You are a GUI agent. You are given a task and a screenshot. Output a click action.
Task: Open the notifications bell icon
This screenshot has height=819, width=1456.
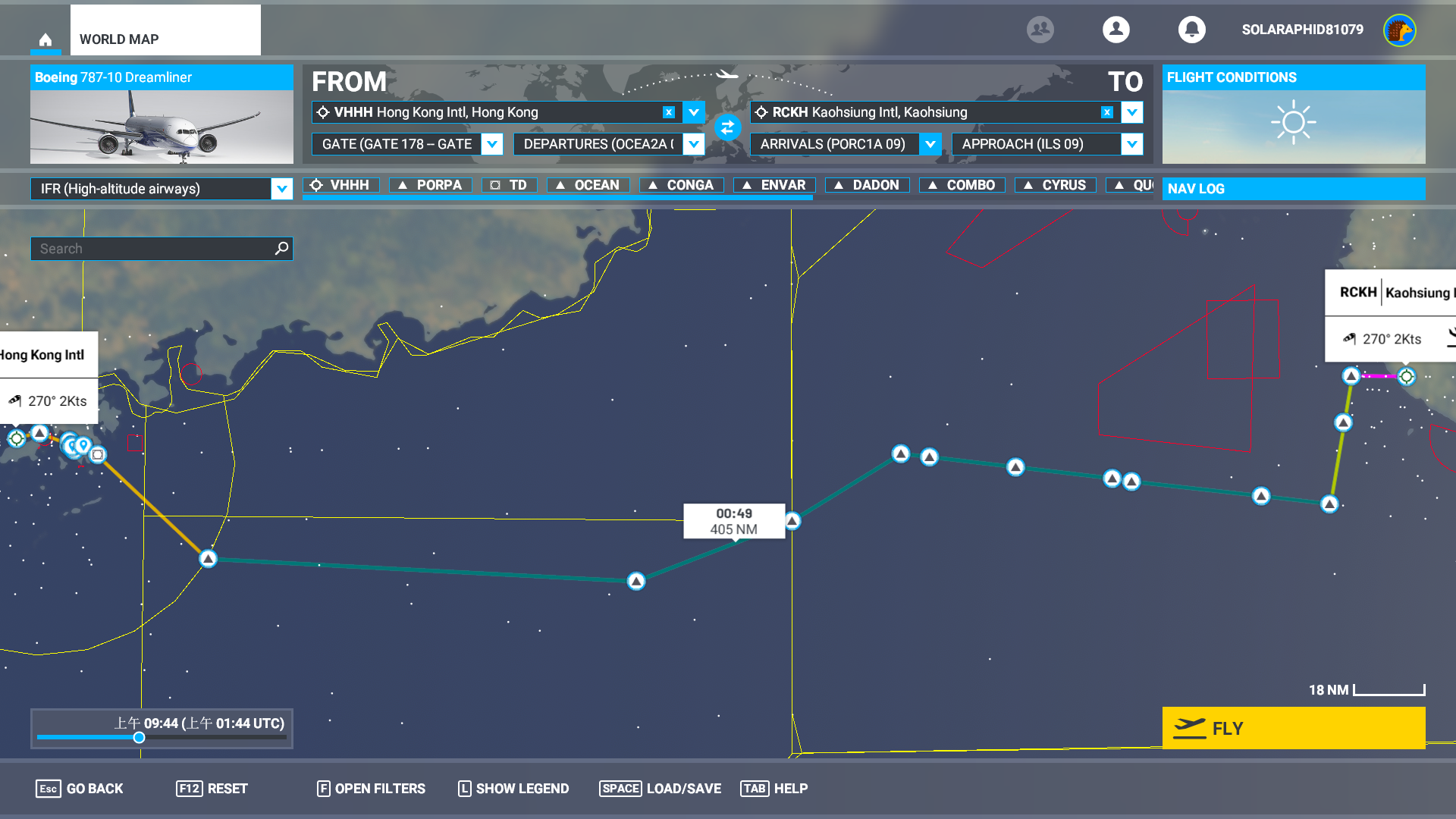[1191, 30]
